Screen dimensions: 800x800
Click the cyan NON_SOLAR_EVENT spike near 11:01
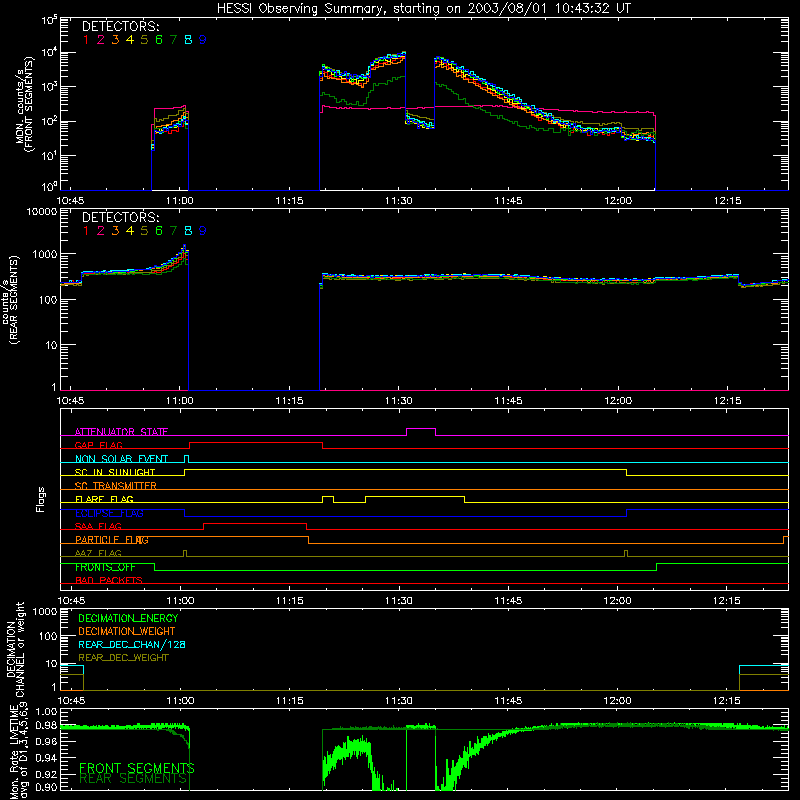coord(186,458)
